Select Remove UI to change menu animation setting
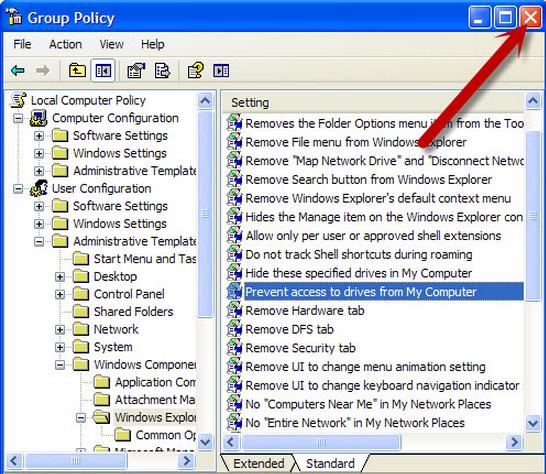This screenshot has height=474, width=546. tap(365, 366)
